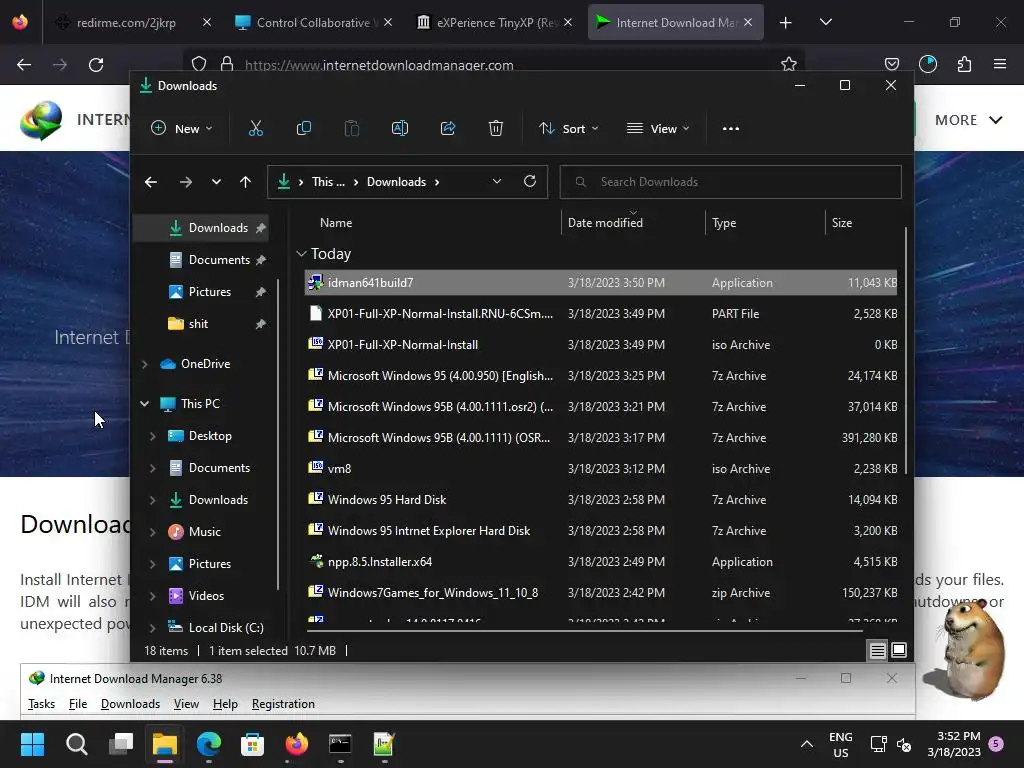Screen dimensions: 1024x768
Task: Open the terminal window from taskbar
Action: (x=340, y=744)
